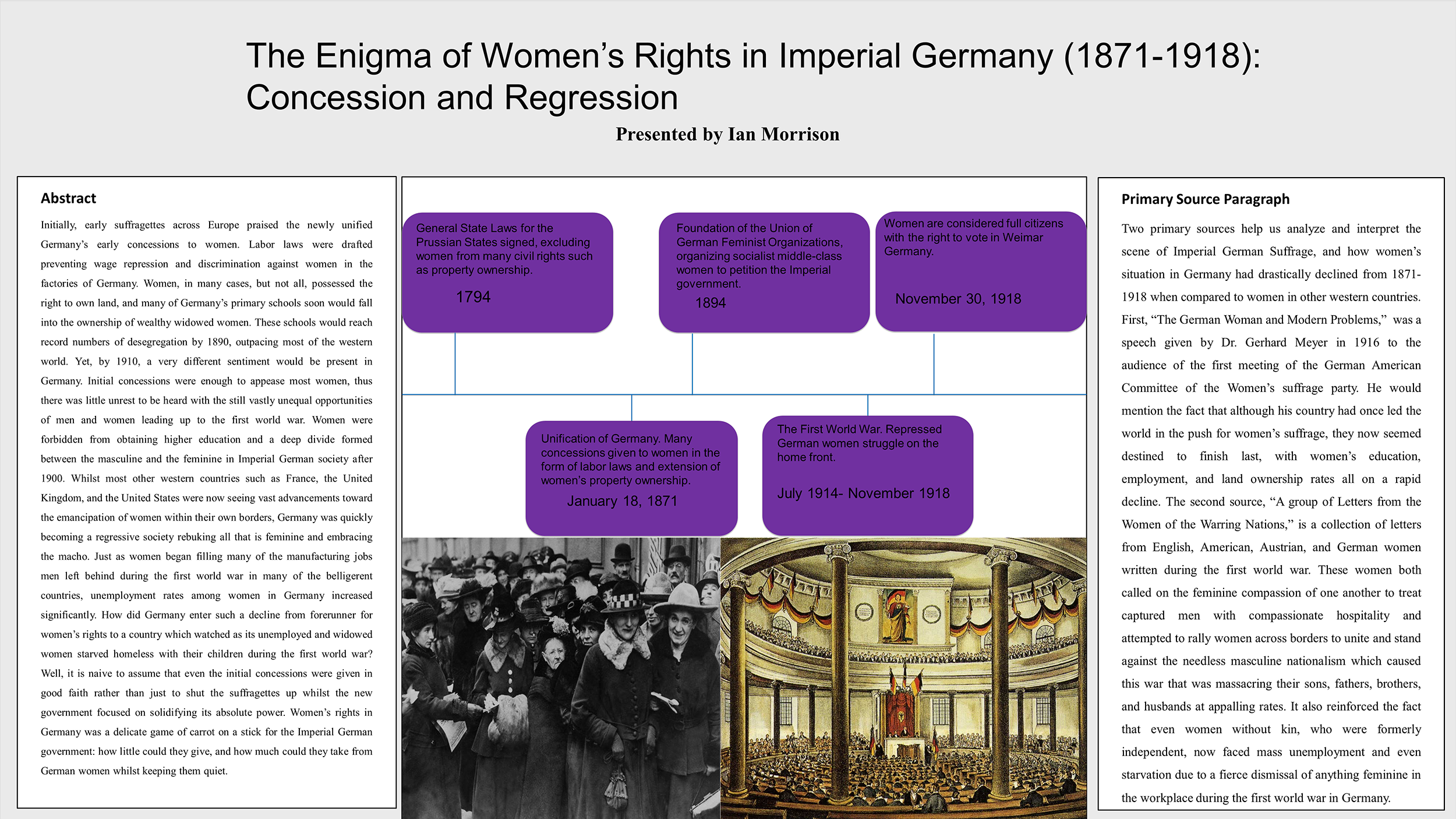Select the November 30, 1918 timeline box

980,271
